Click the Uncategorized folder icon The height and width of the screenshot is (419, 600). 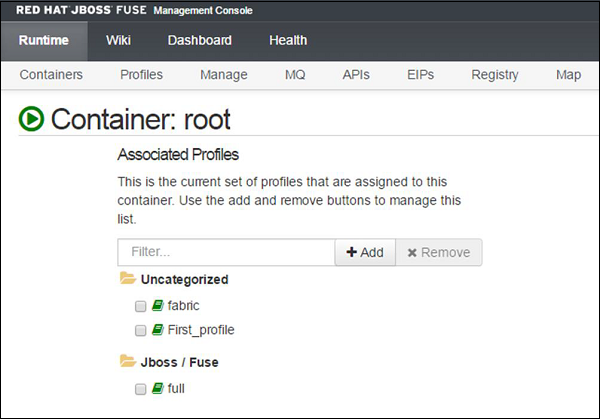(127, 279)
